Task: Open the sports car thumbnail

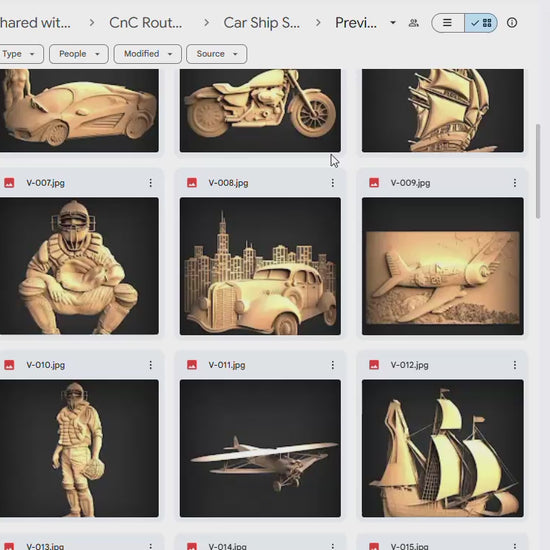Action: 79,110
